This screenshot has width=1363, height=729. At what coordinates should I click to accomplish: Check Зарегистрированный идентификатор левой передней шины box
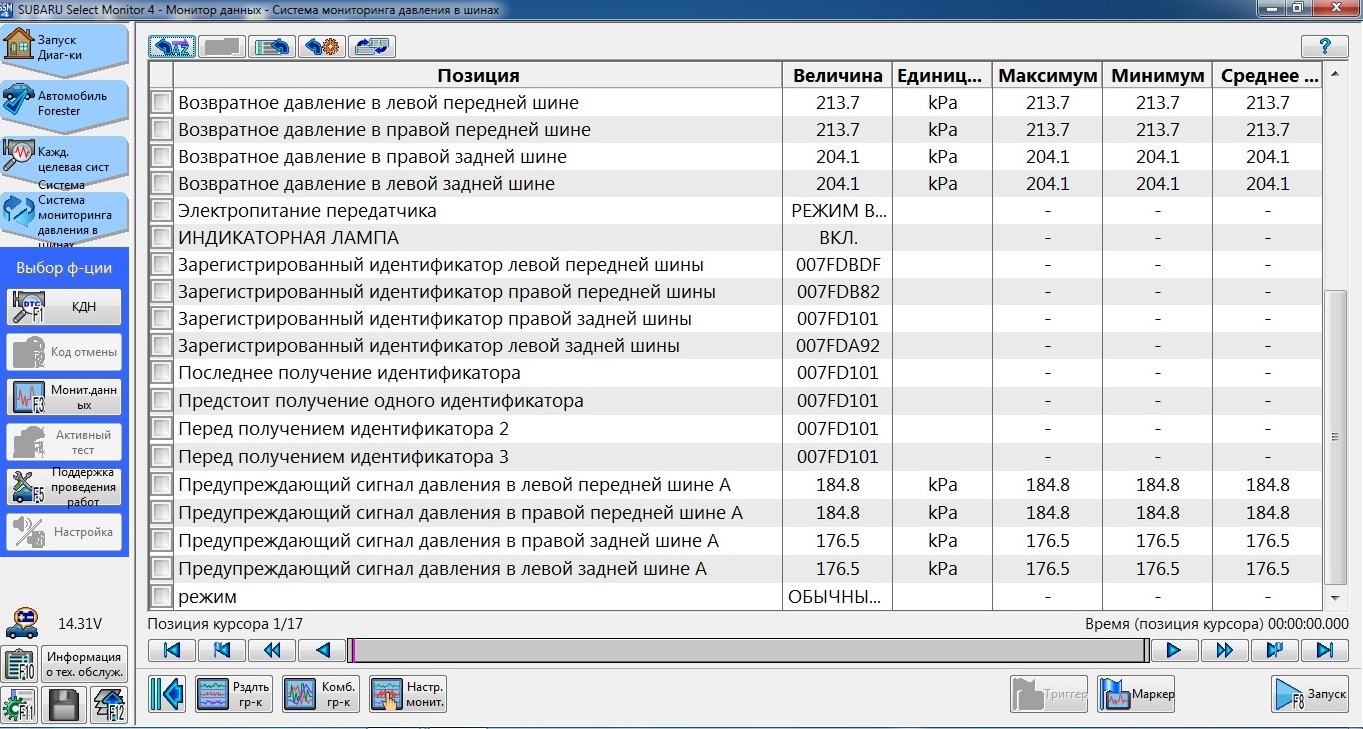pyautogui.click(x=161, y=265)
